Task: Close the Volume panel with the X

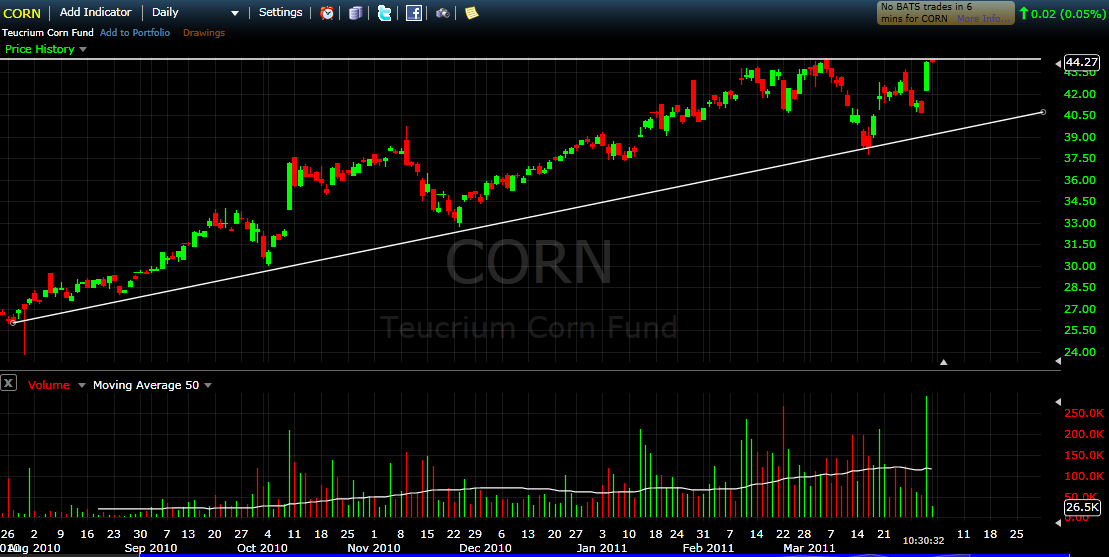Action: pyautogui.click(x=8, y=383)
